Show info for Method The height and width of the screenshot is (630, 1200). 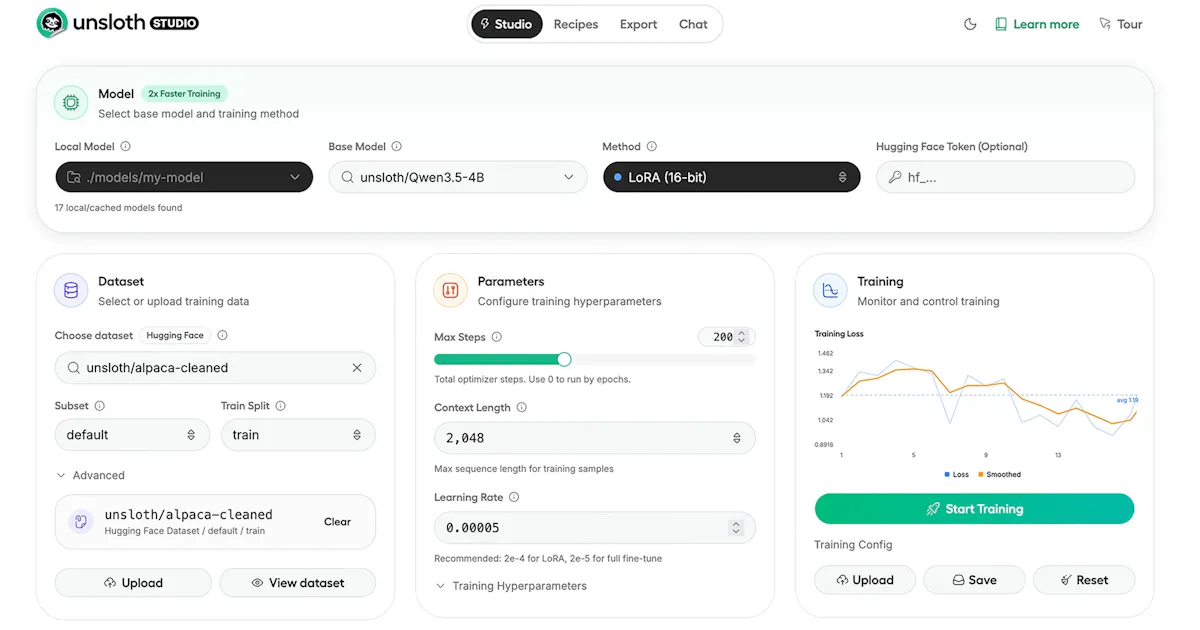tap(652, 147)
